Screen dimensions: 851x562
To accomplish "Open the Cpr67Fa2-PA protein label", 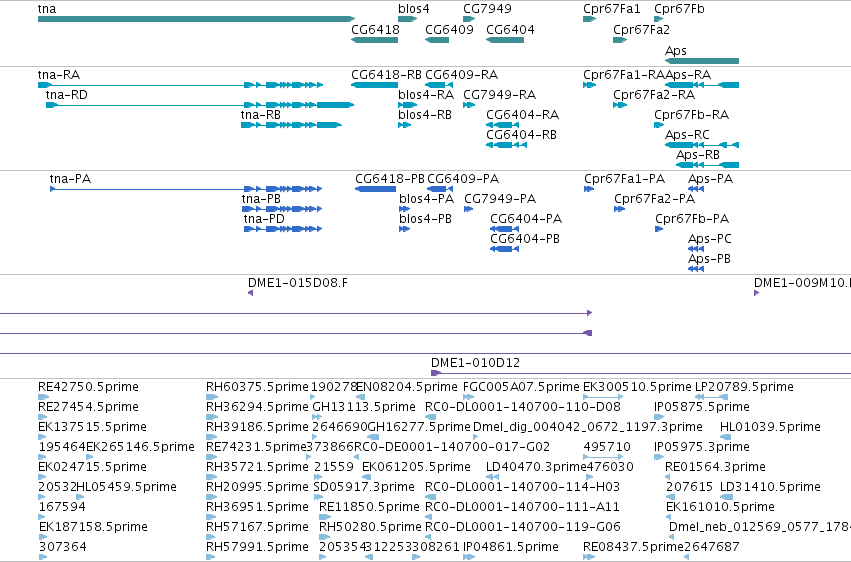I will 655,199.
